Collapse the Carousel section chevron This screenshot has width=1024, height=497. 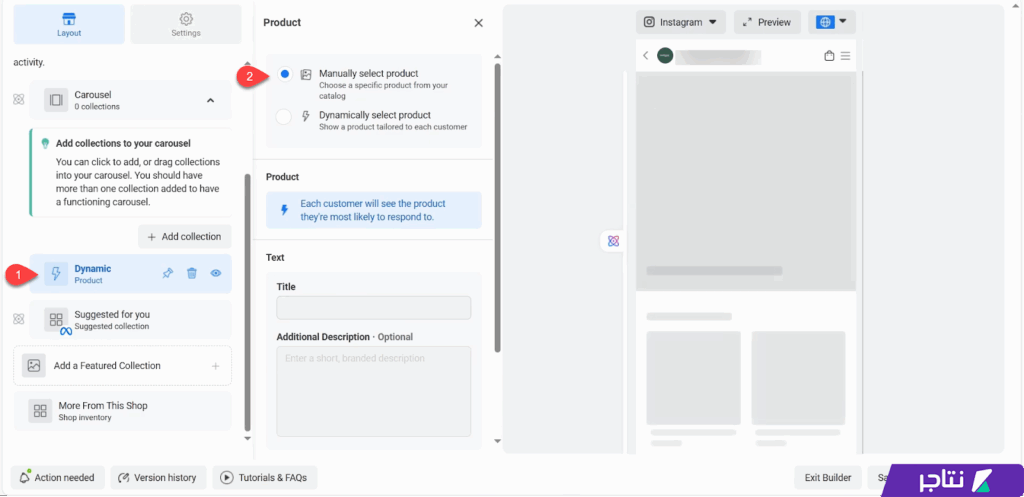pos(210,100)
